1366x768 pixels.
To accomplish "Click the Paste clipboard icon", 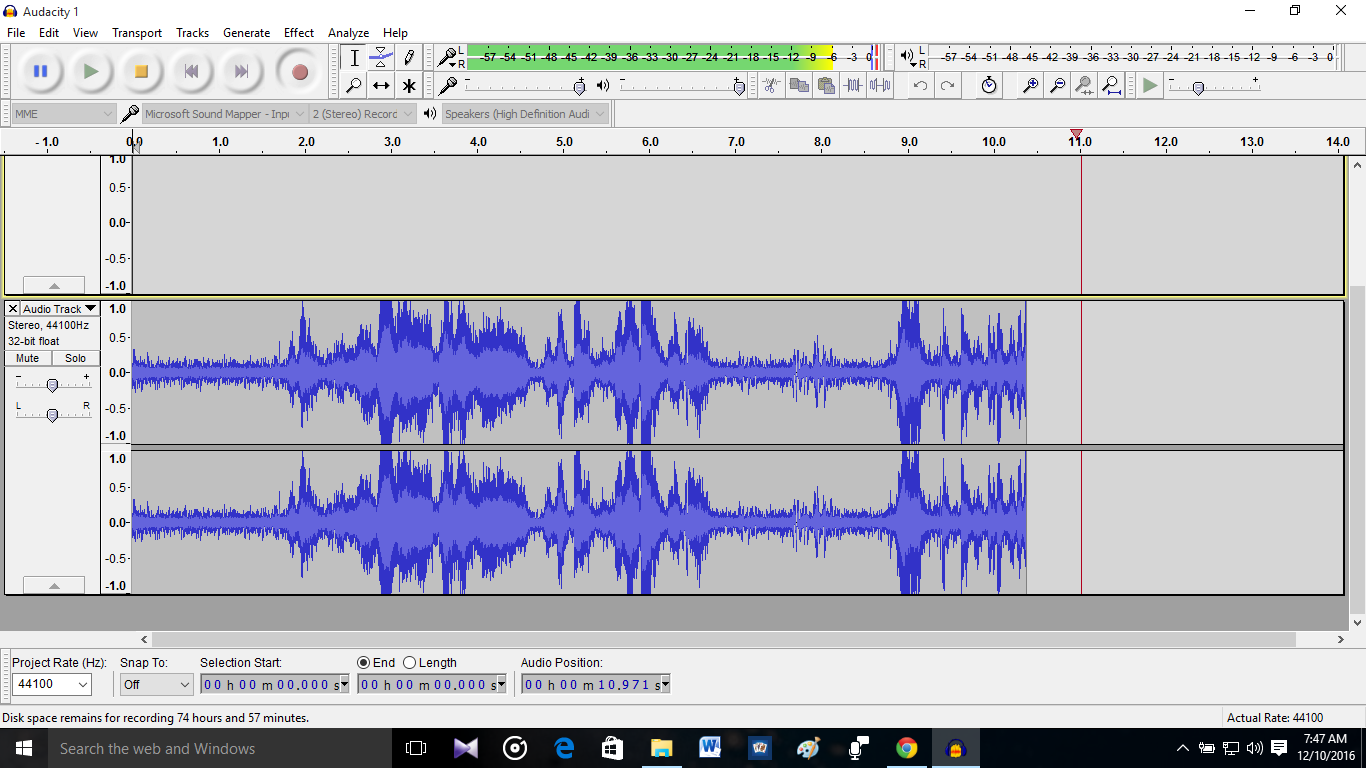I will 825,85.
